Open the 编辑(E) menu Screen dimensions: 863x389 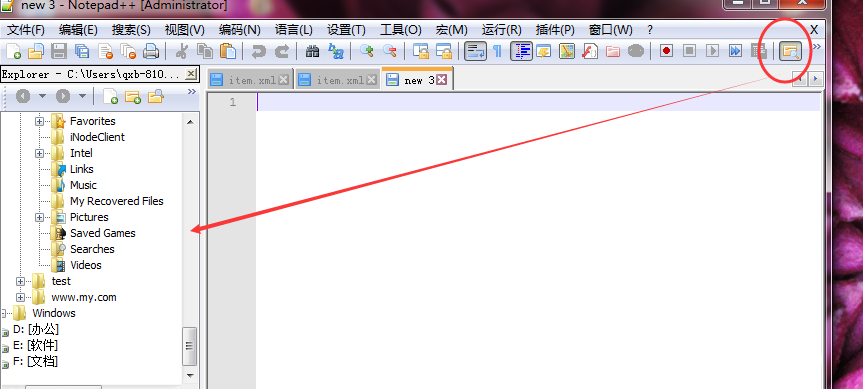[x=78, y=30]
